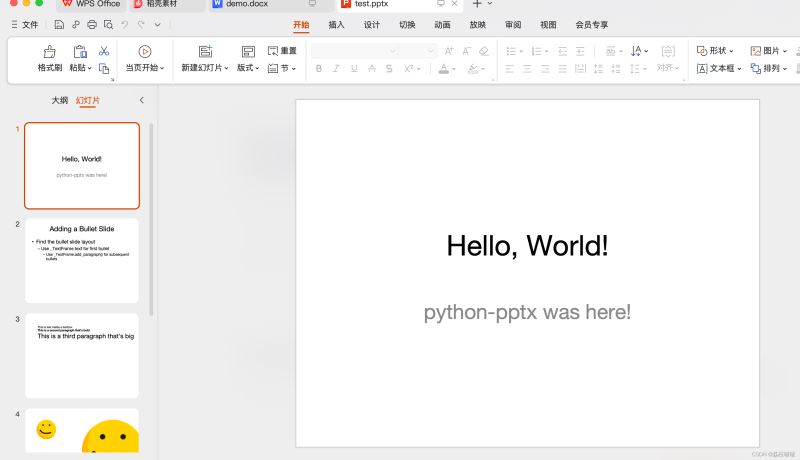Toggle the text shadow A icon
The image size is (800, 460).
click(x=371, y=68)
